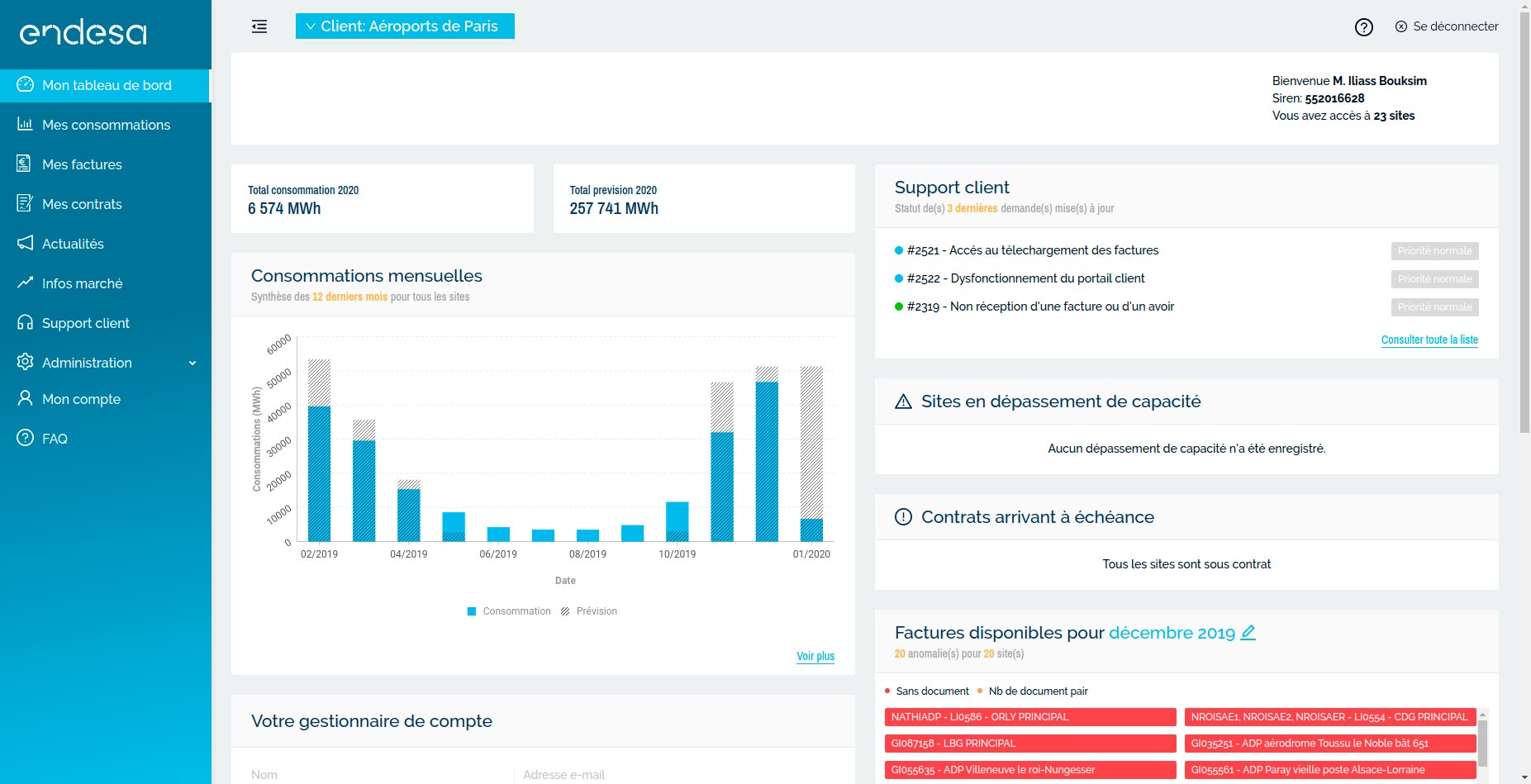Click the décembre 2019 month link
Screen dimensions: 1531x784
tap(1172, 633)
